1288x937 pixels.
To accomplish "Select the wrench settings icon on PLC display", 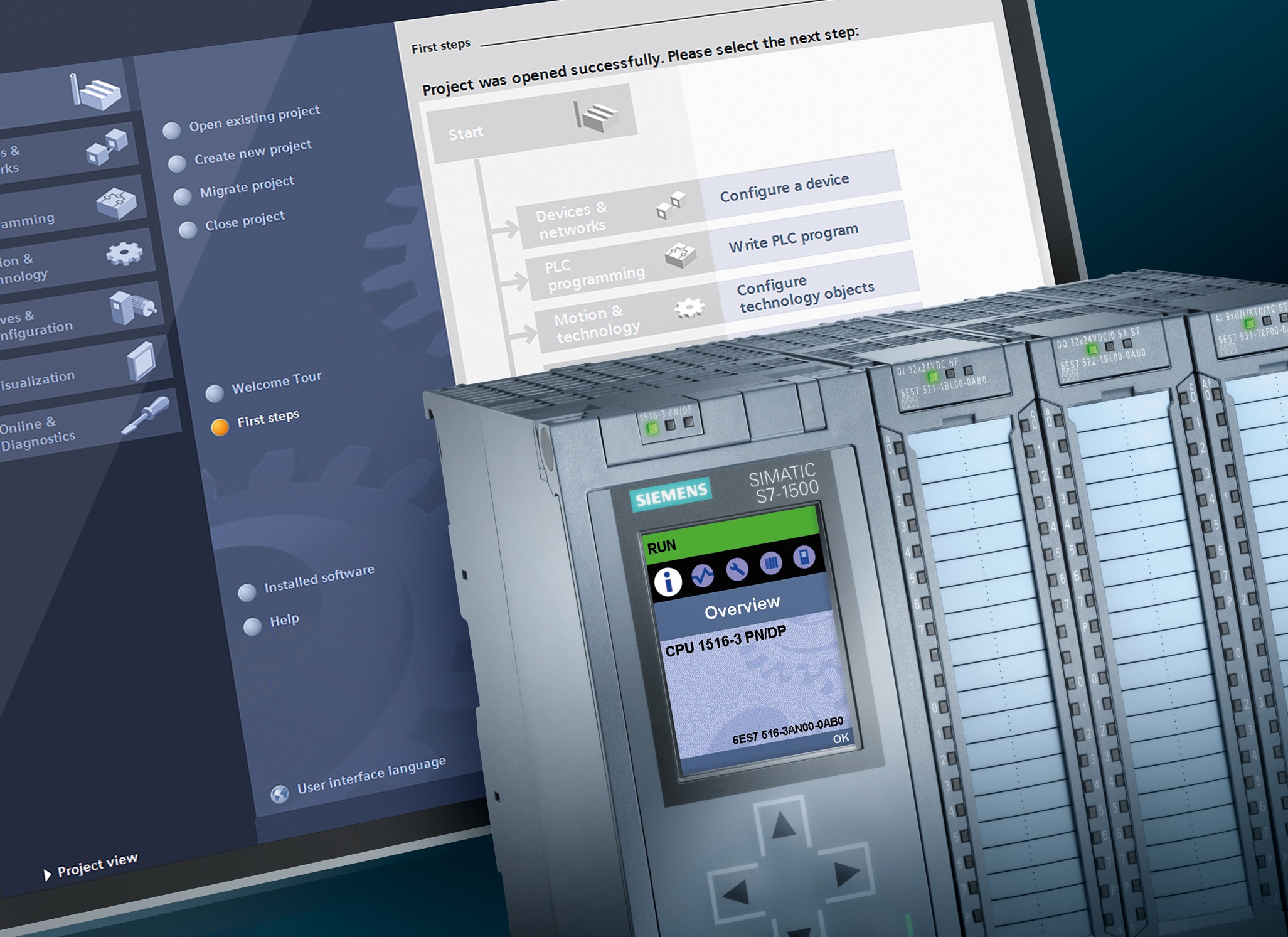I will 737,569.
